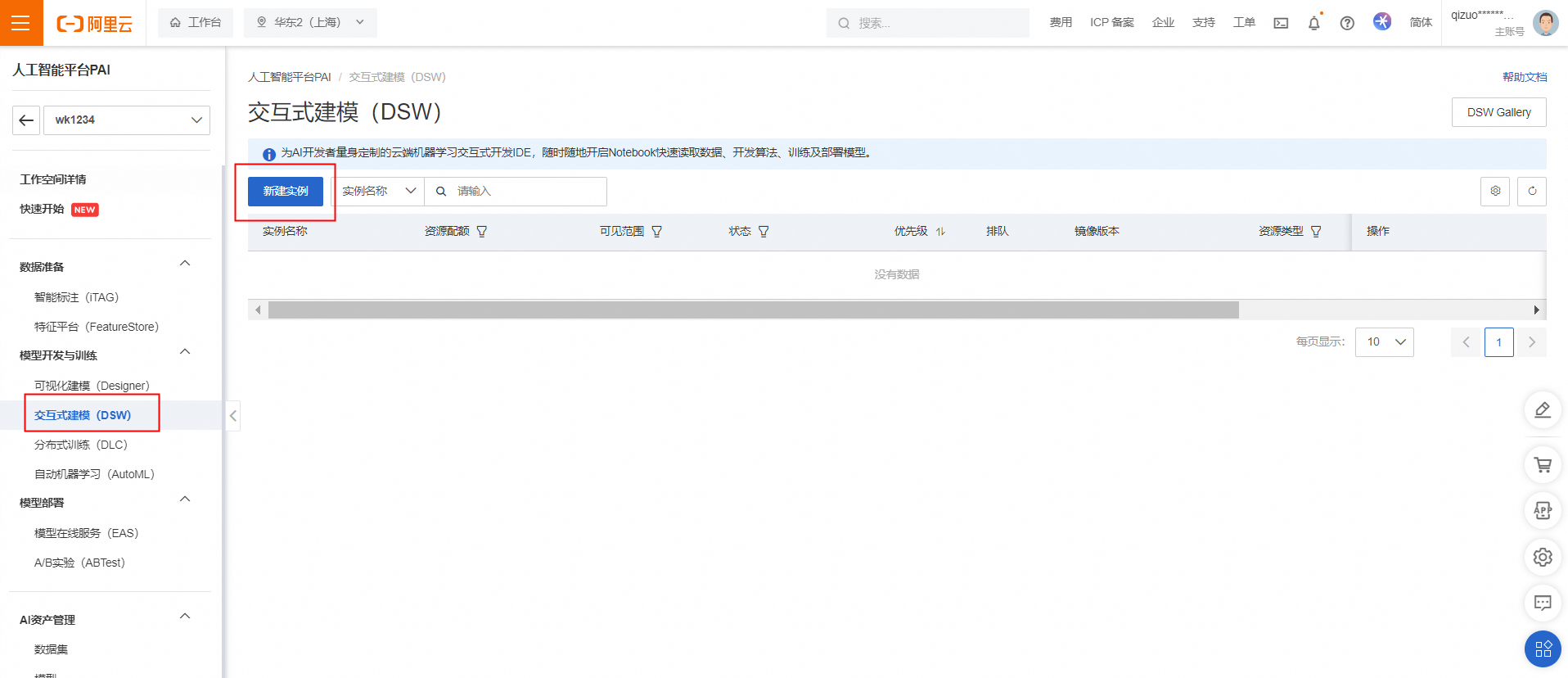1568x678 pixels.
Task: Open 分布式训练 (DLC)
Action: click(x=81, y=445)
